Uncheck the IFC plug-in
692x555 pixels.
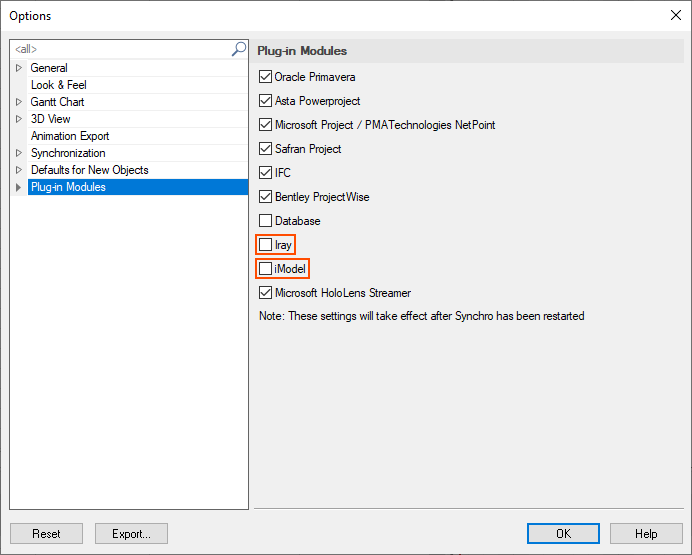[265, 172]
